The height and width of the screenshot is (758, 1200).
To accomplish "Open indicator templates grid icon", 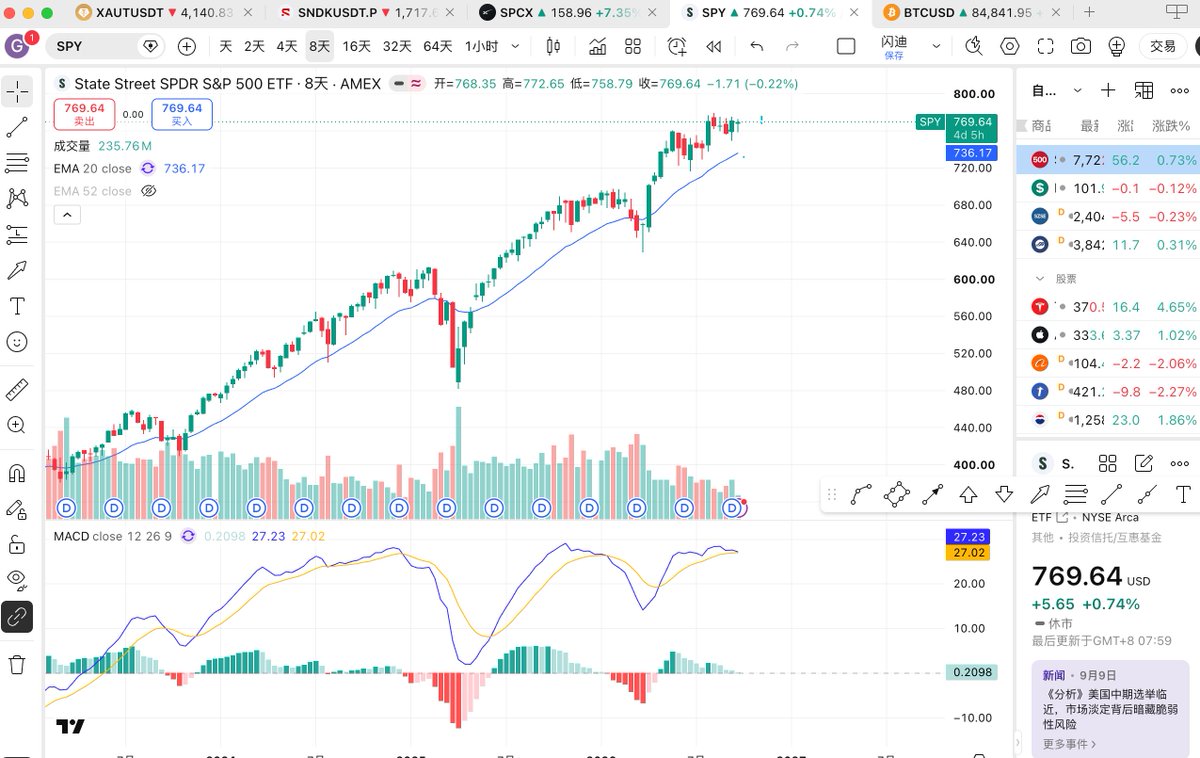I will (x=633, y=47).
